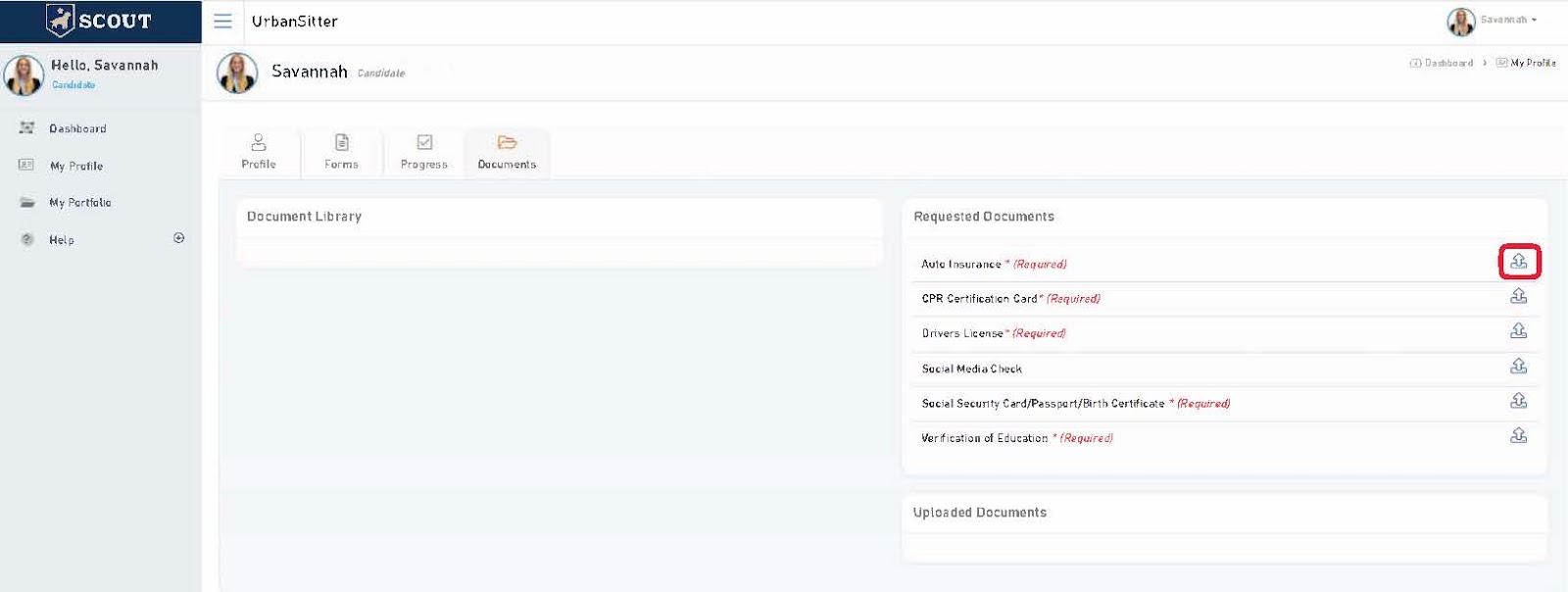
Task: Open Help in the sidebar
Action: 62,240
